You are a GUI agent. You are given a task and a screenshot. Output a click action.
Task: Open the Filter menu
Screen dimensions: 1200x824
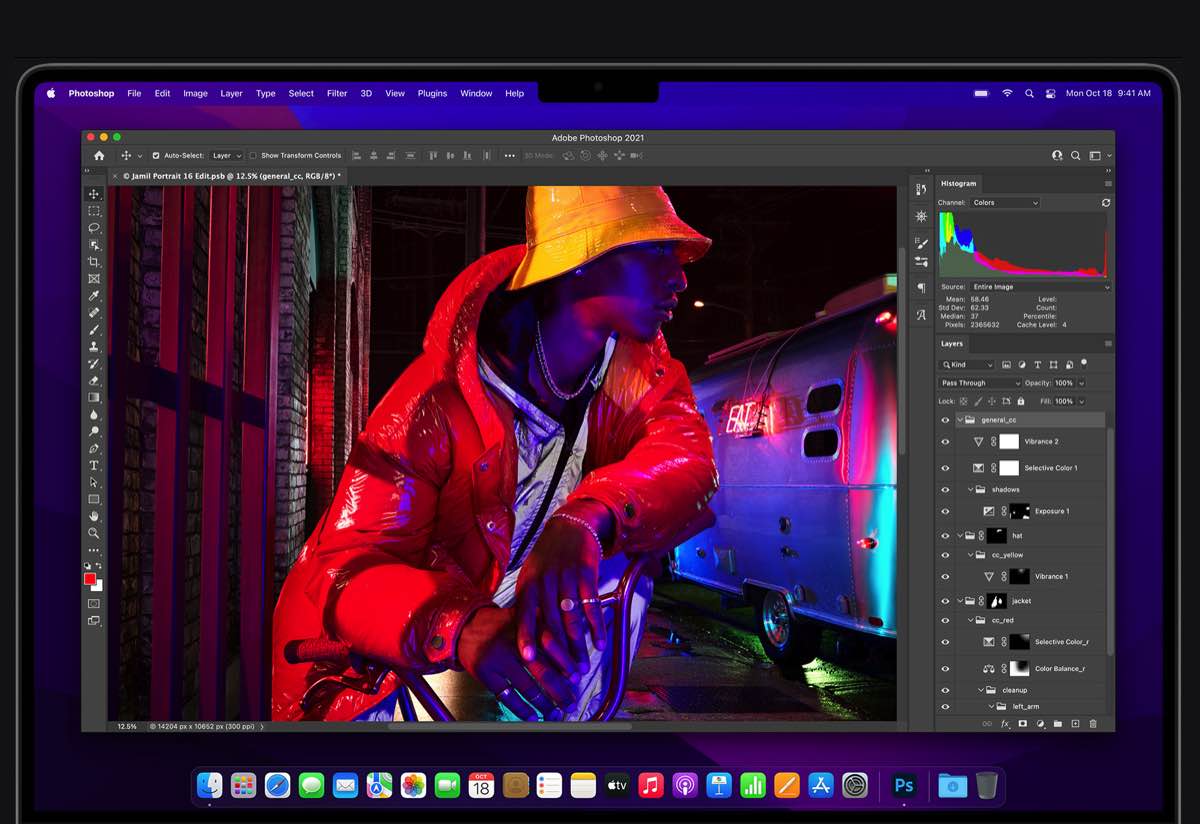click(337, 93)
